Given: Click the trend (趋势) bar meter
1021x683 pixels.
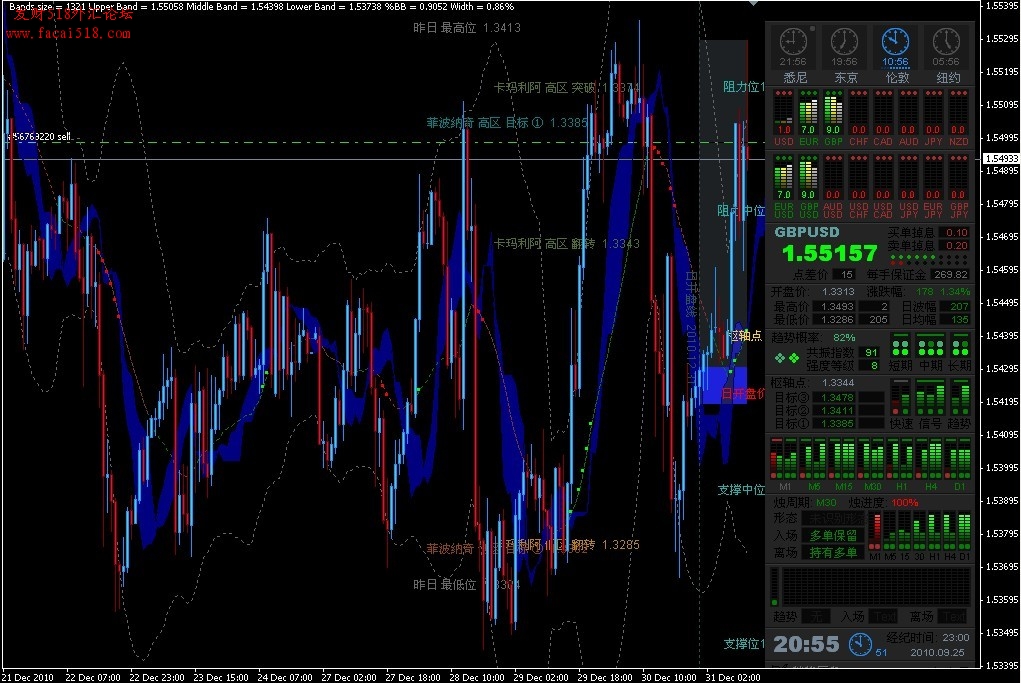Looking at the screenshot, I should coord(960,398).
